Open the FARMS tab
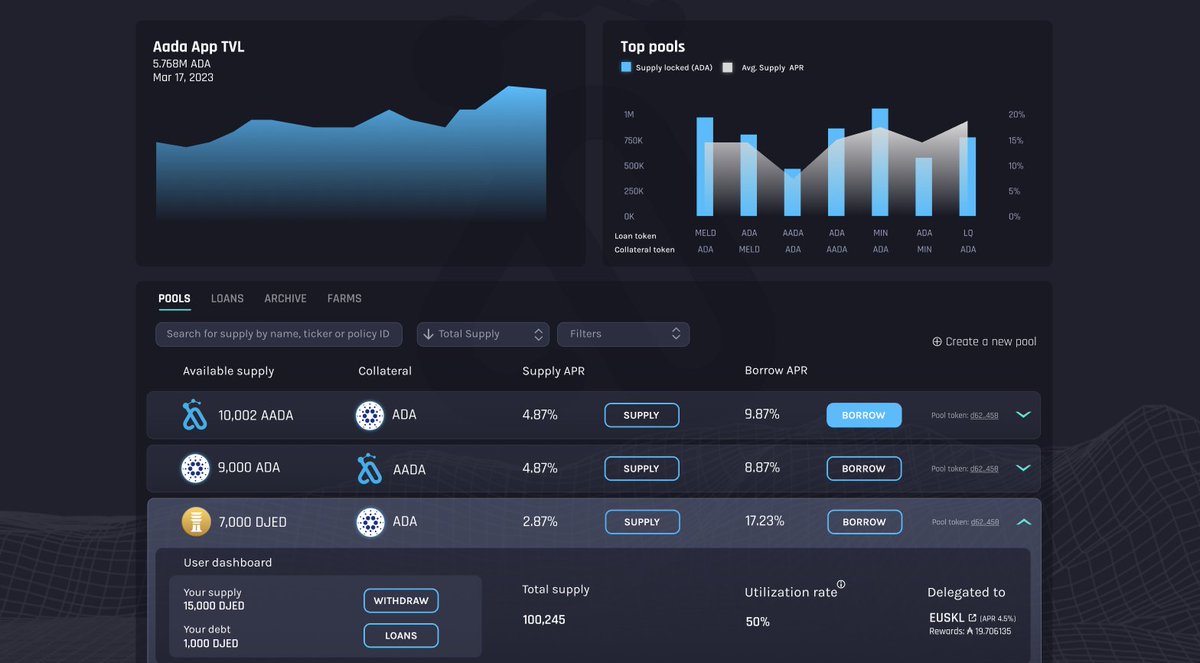The height and width of the screenshot is (663, 1200). click(x=344, y=298)
